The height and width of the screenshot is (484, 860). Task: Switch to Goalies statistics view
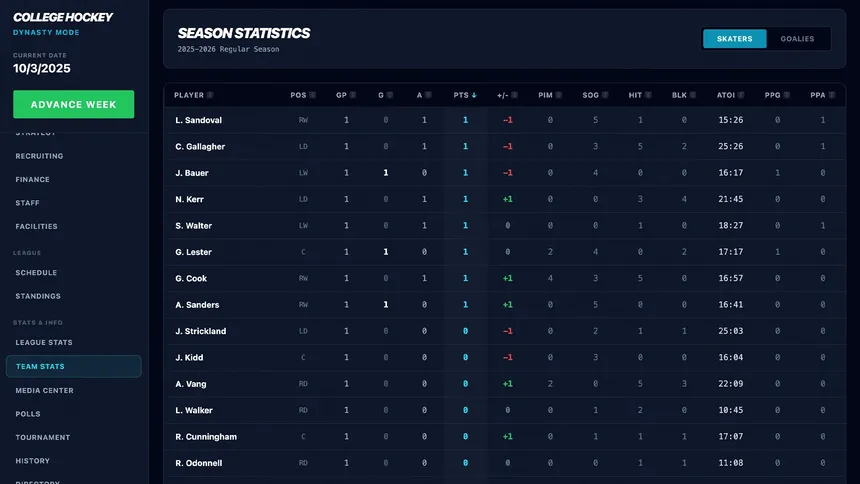[797, 39]
